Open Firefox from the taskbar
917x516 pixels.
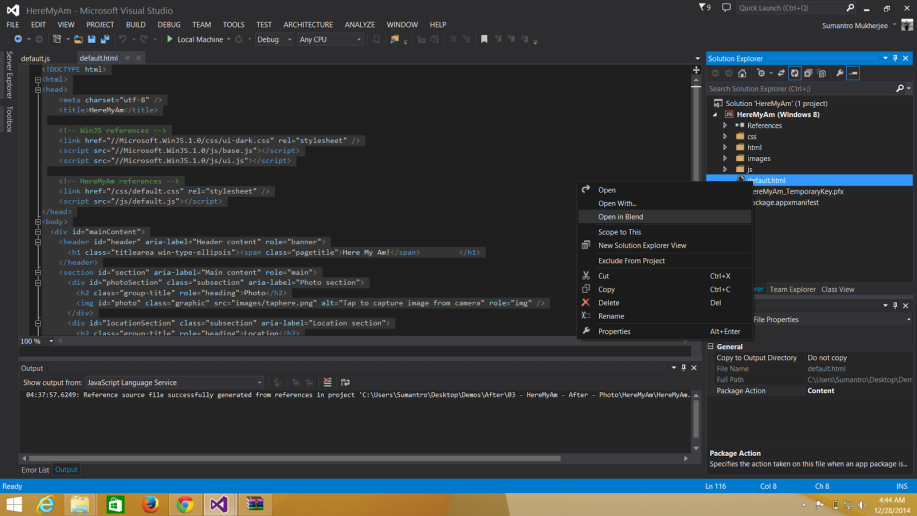point(150,504)
